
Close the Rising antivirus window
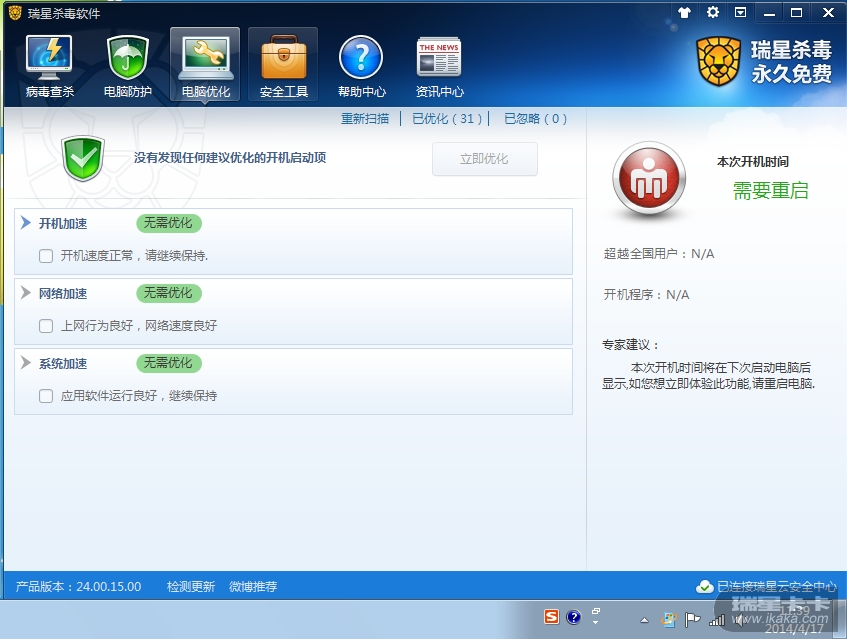[828, 12]
